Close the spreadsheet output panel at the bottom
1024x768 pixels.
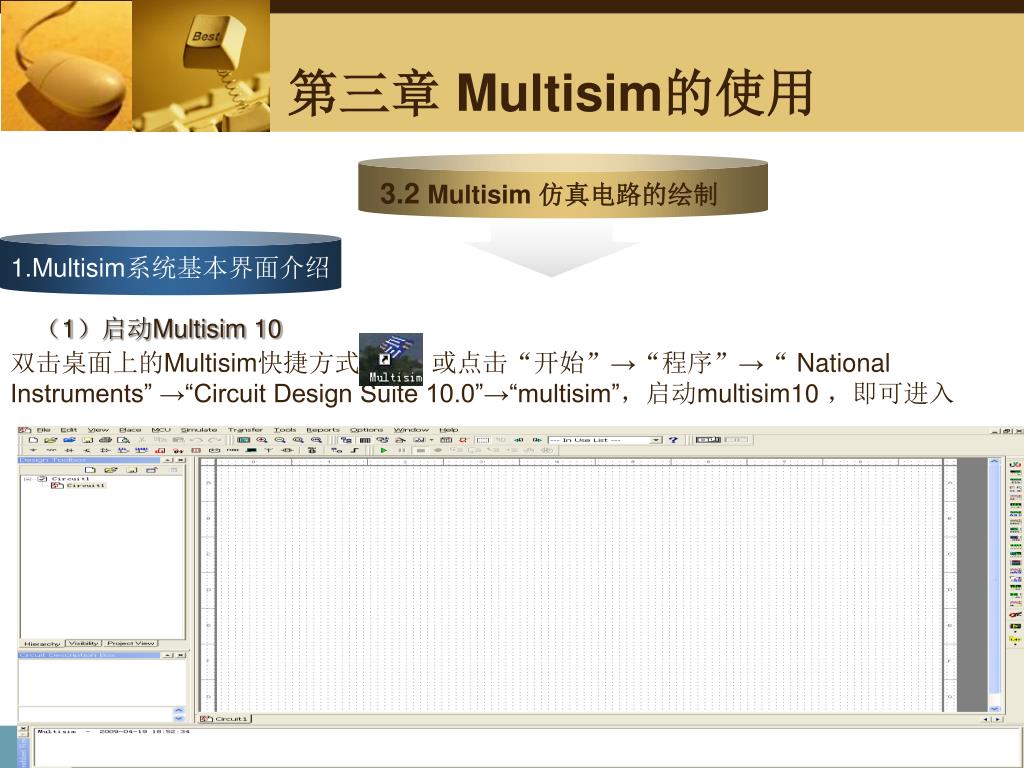(24, 728)
